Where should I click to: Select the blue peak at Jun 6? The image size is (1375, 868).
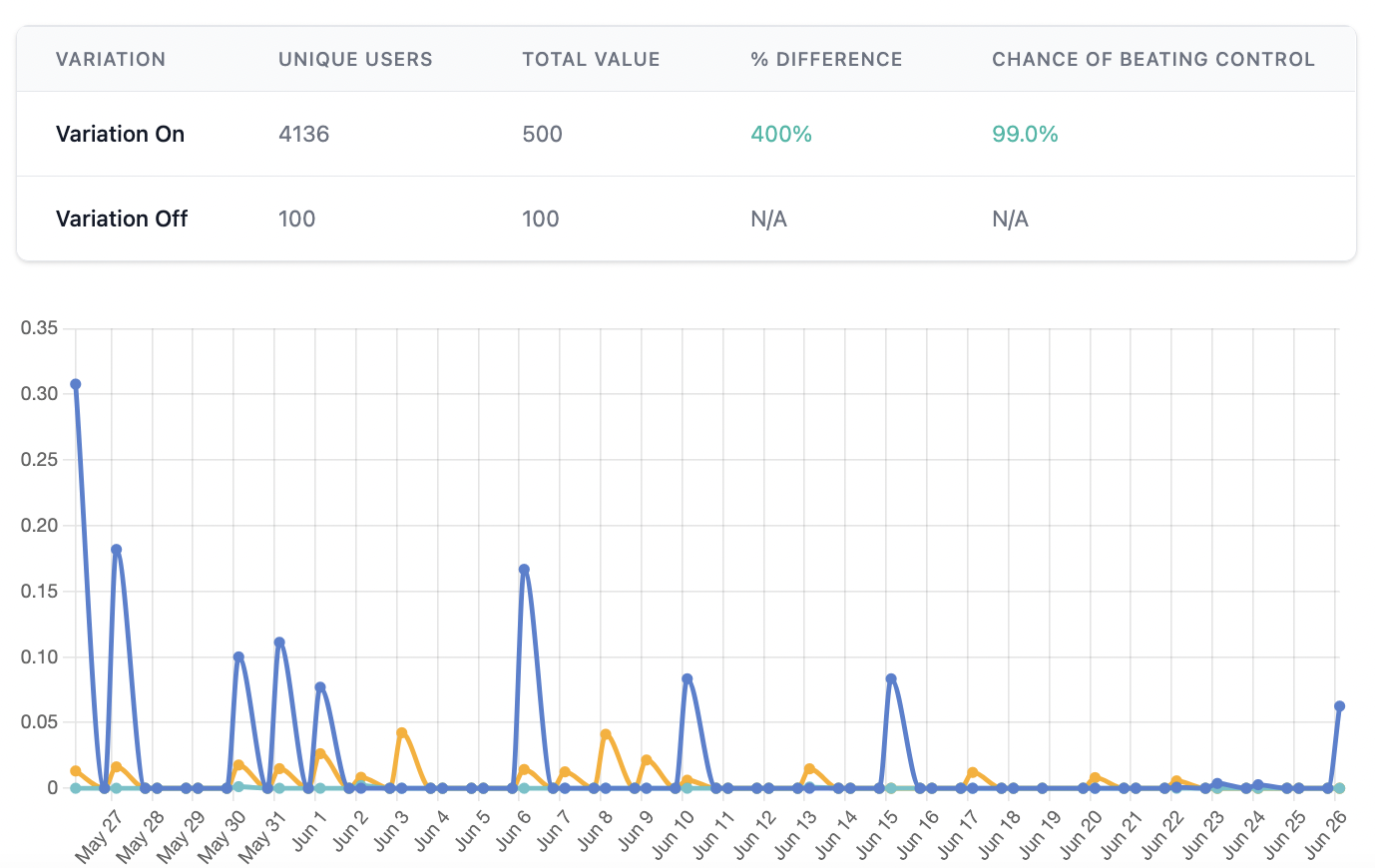click(524, 570)
